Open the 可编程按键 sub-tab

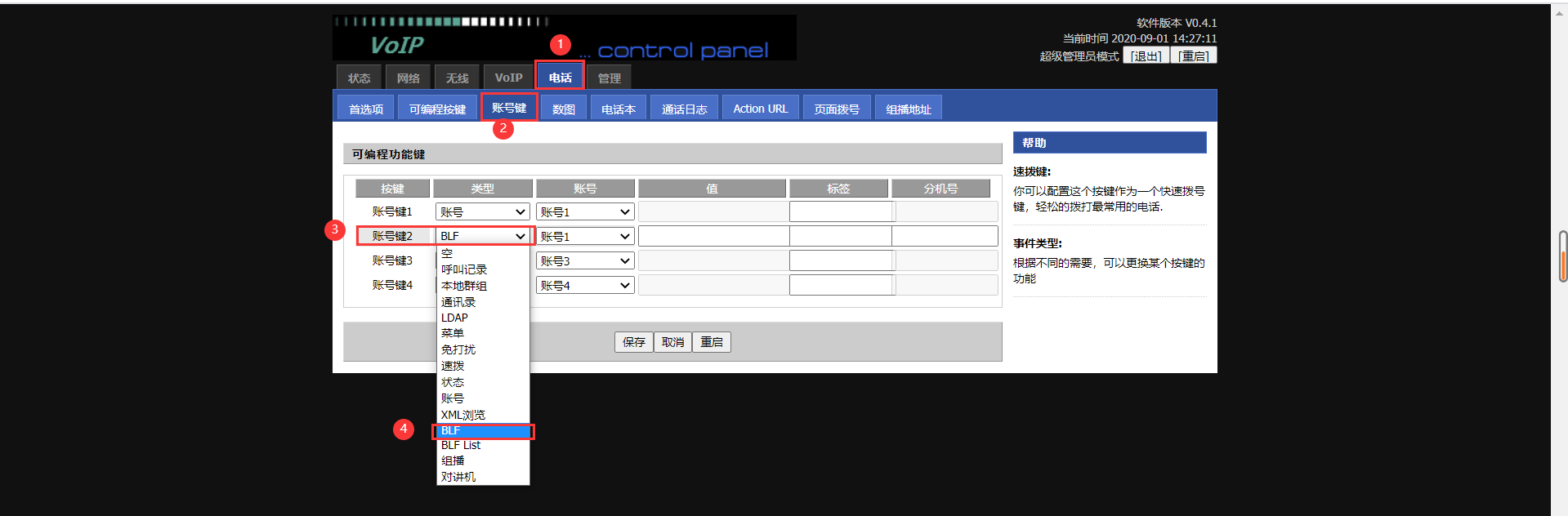pos(437,109)
